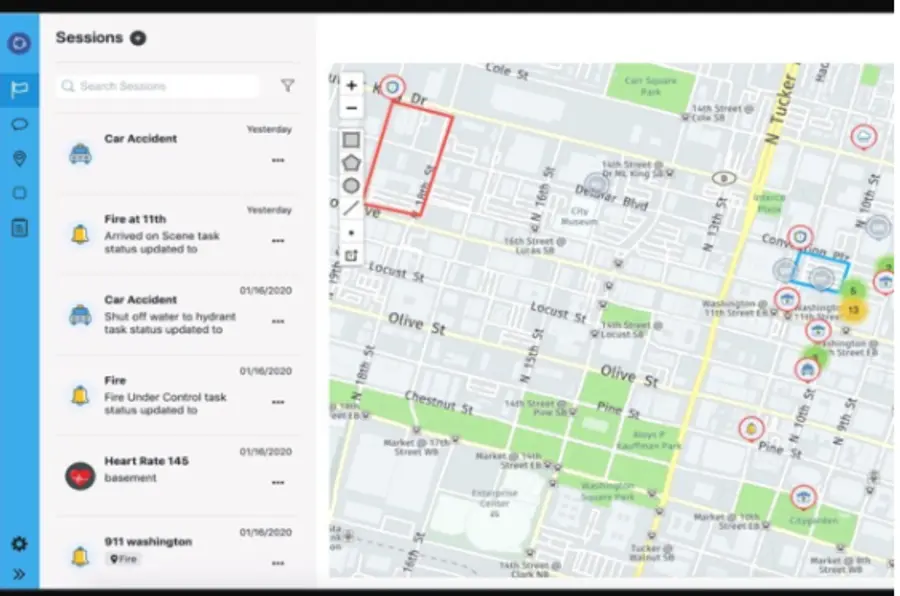
Task: Zoom in on the map
Action: [351, 86]
